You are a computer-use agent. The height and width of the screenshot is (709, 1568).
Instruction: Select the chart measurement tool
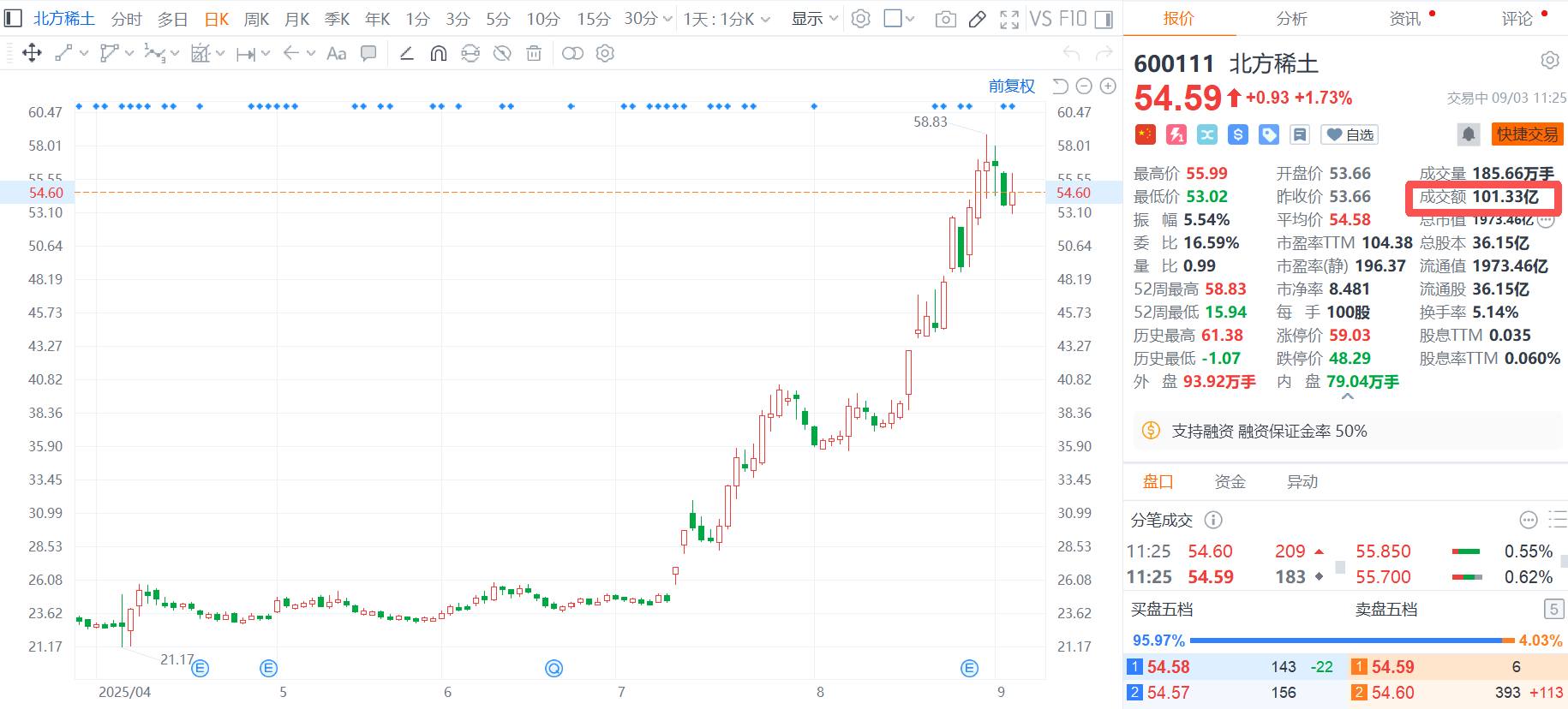tap(200, 53)
